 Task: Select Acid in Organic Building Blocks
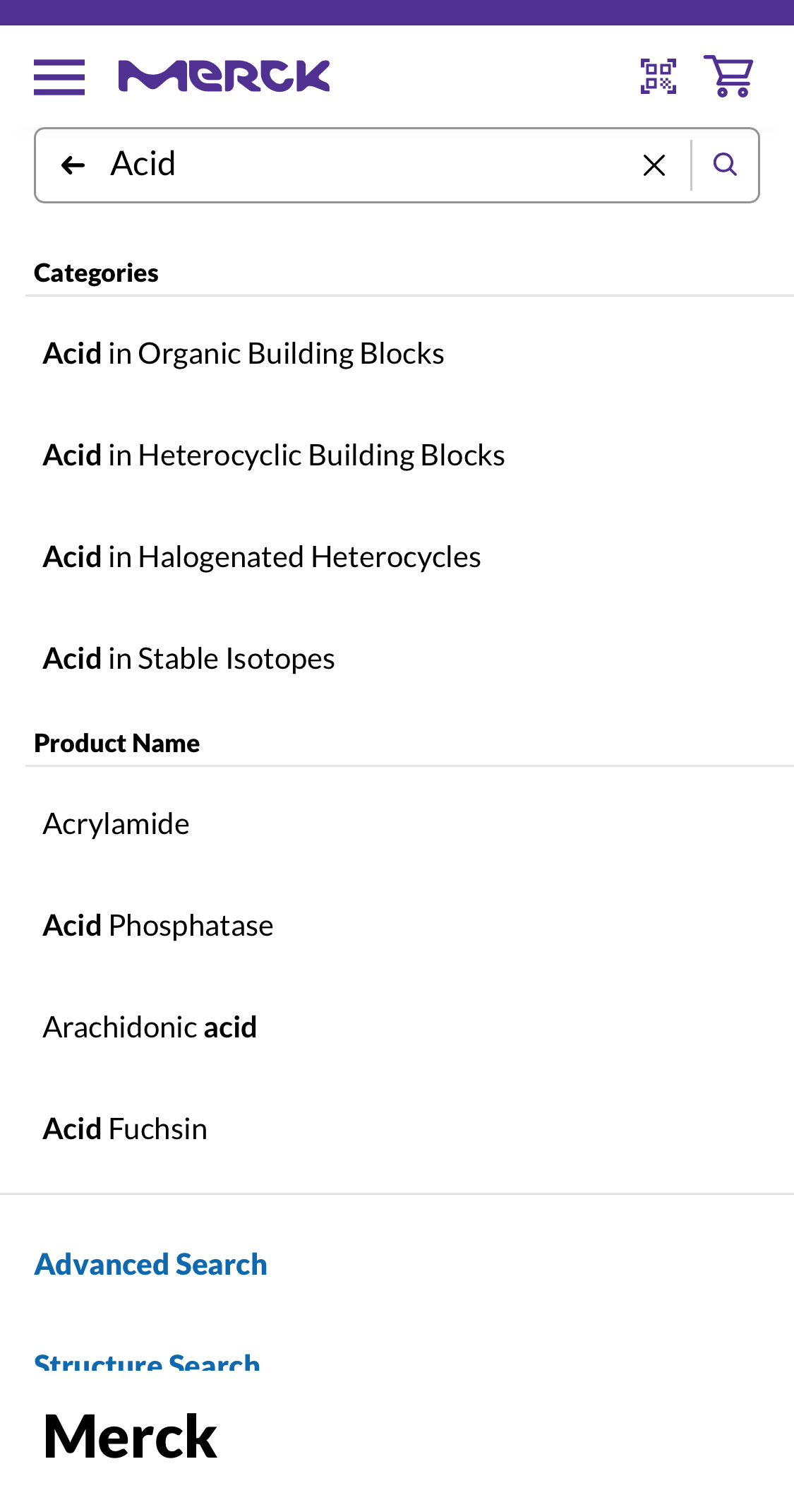click(x=243, y=352)
